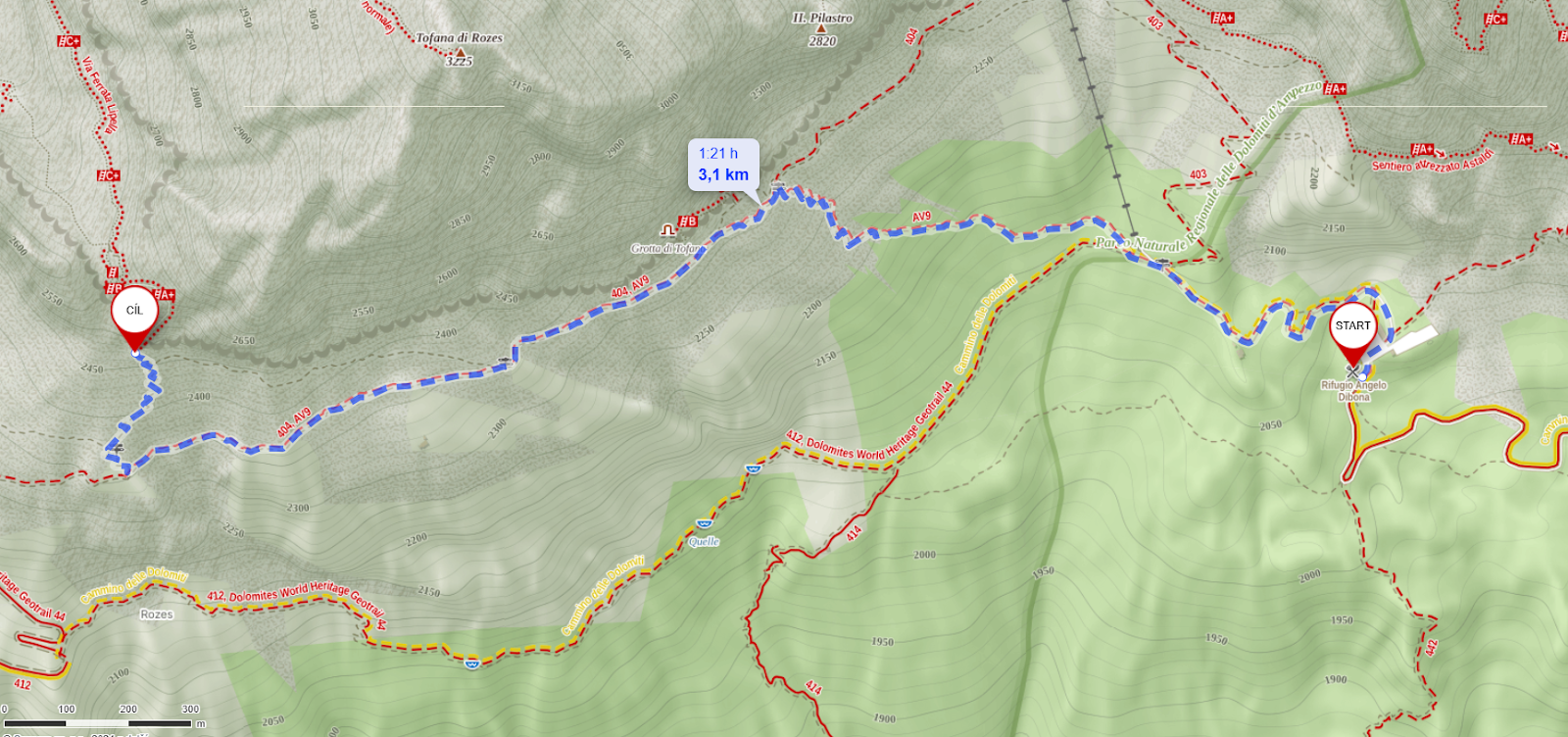Select the Grotta di Tofana cave icon
The width and height of the screenshot is (1568, 737).
click(x=667, y=230)
